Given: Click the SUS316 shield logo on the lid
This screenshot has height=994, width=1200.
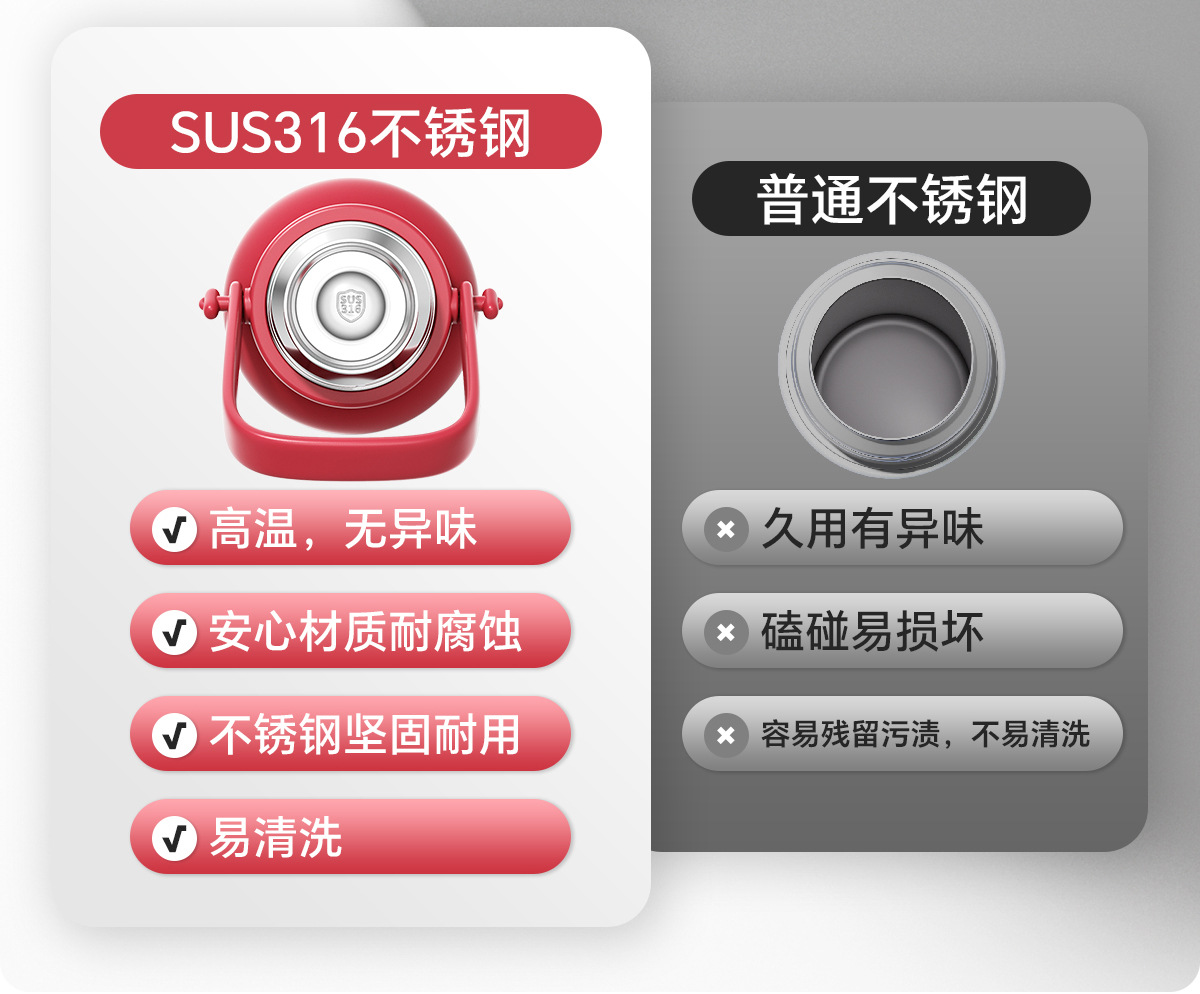Looking at the screenshot, I should point(350,303).
